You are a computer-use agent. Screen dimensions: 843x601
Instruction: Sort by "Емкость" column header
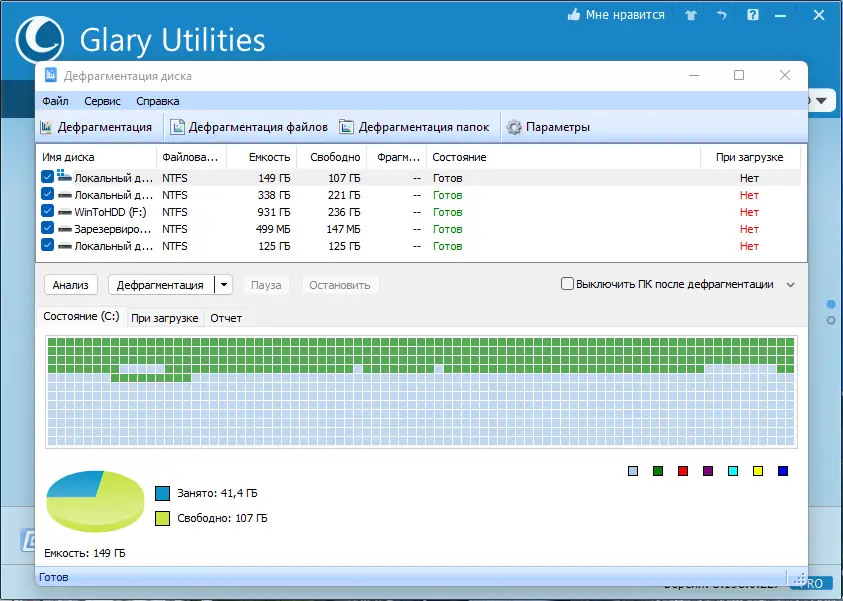pyautogui.click(x=262, y=158)
